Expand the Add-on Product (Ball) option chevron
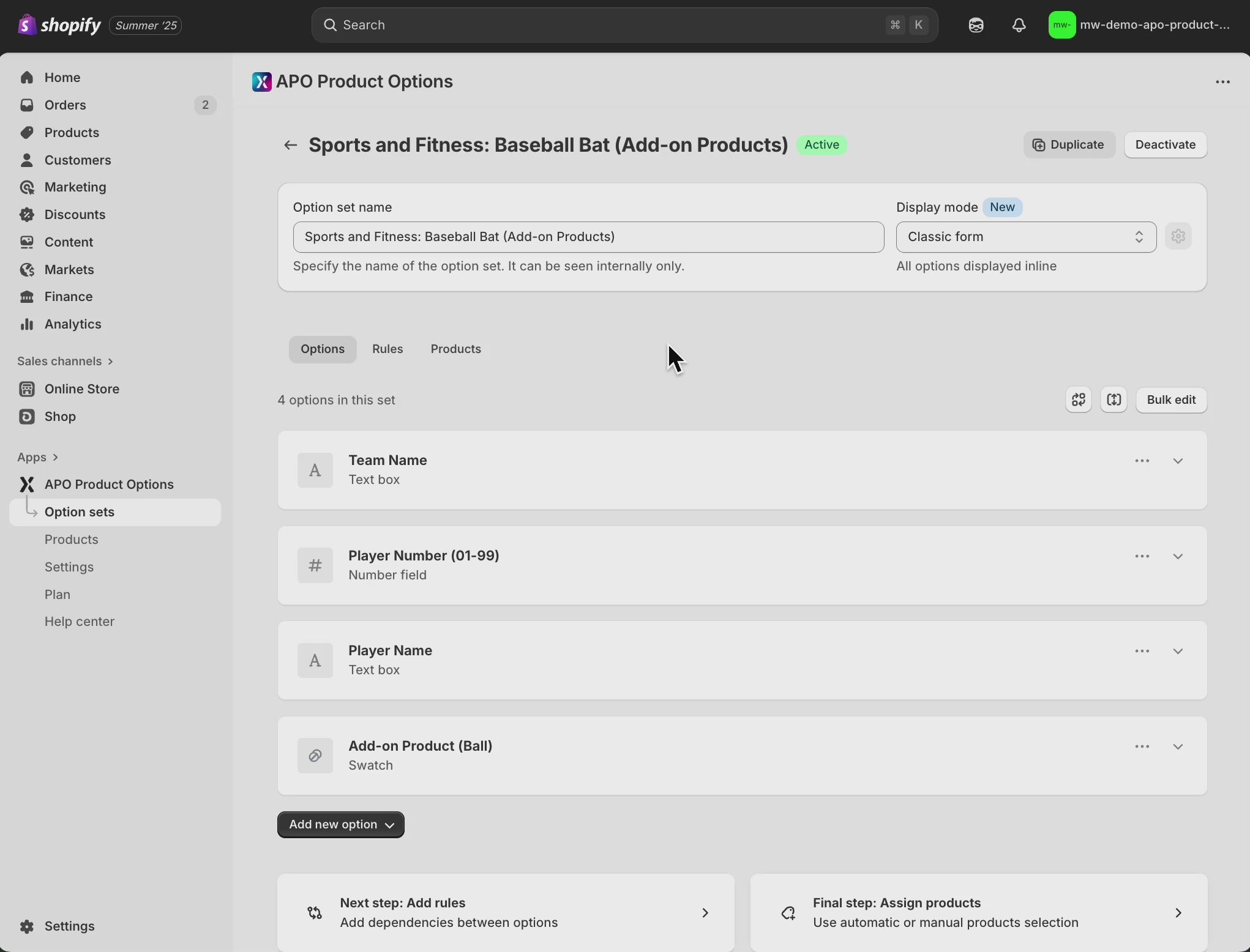This screenshot has width=1250, height=952. [x=1178, y=746]
